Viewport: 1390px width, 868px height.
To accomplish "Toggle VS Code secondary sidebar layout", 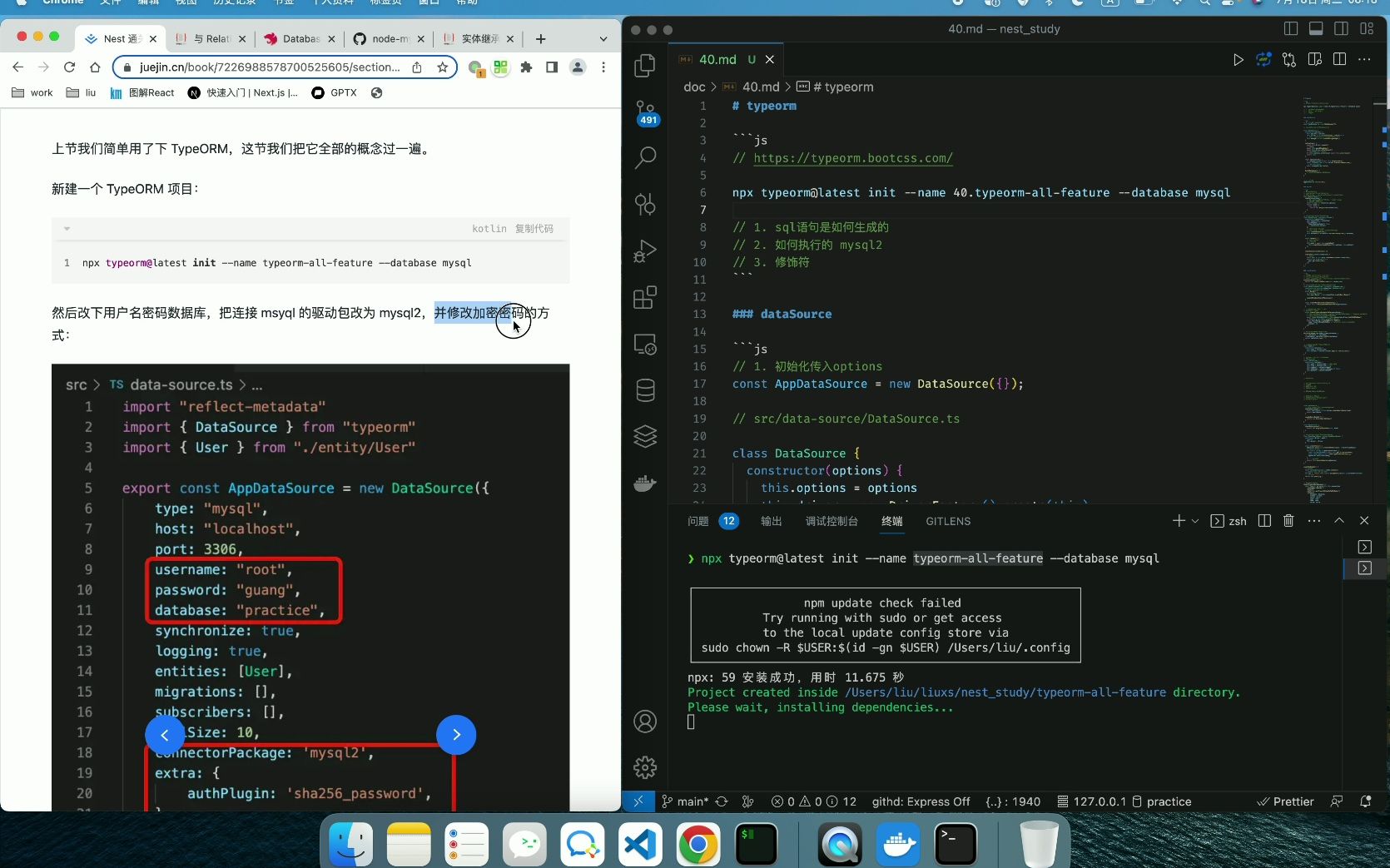I will tap(1341, 29).
